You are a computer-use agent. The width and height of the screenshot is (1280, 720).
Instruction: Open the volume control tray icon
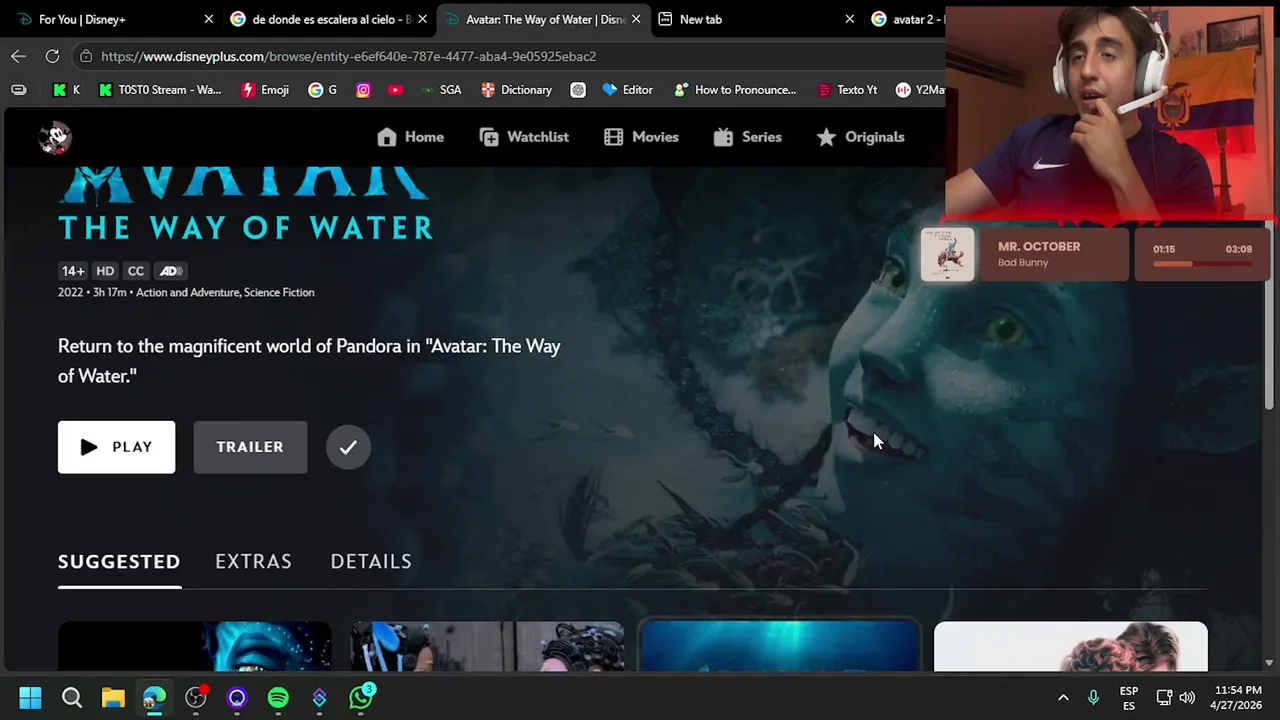tap(1187, 697)
